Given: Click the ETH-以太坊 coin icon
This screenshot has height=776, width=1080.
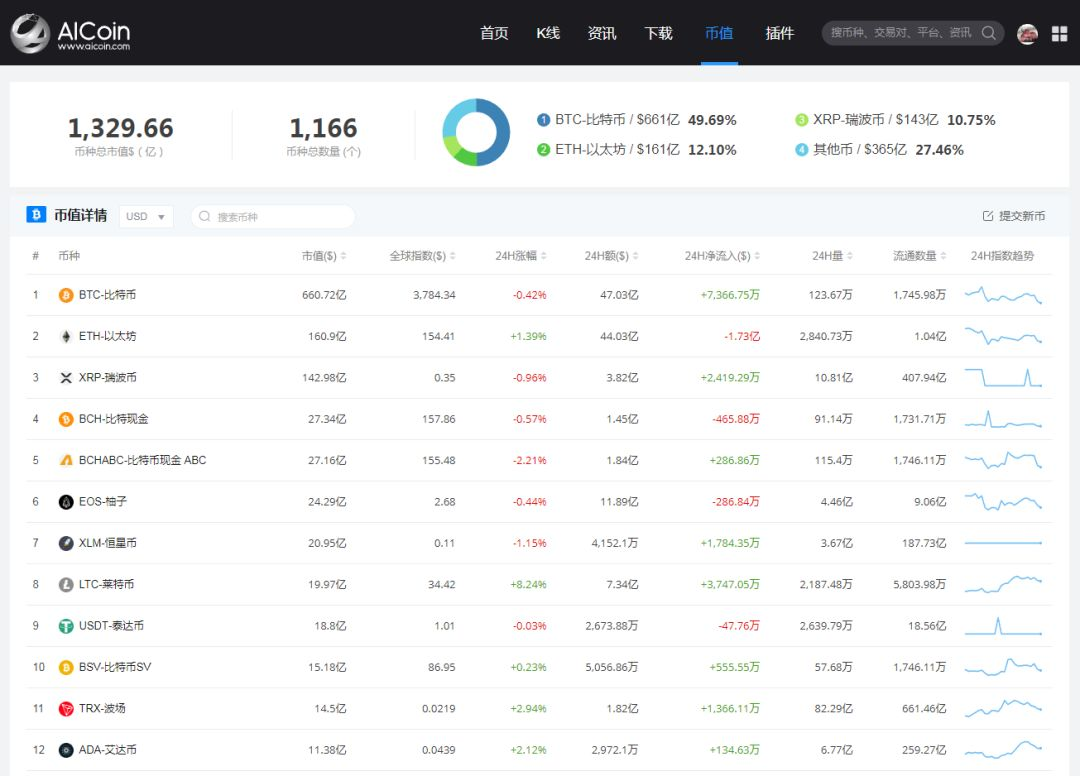Looking at the screenshot, I should click(x=66, y=337).
